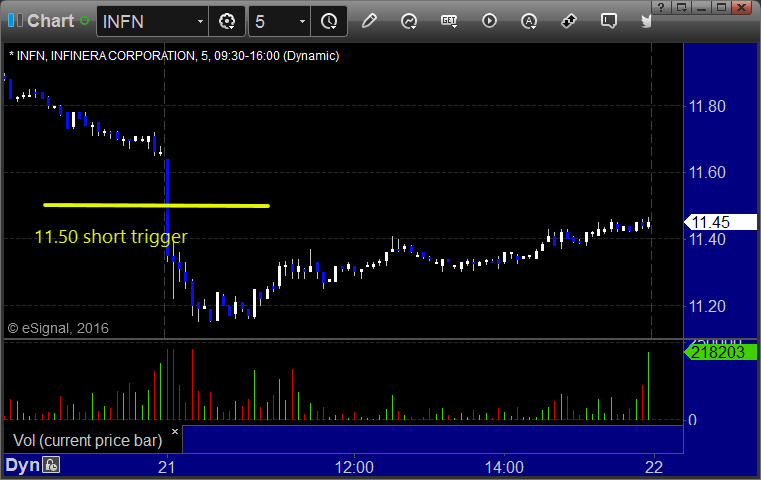
Task: Click the 11.60 price axis label
Action: point(707,172)
